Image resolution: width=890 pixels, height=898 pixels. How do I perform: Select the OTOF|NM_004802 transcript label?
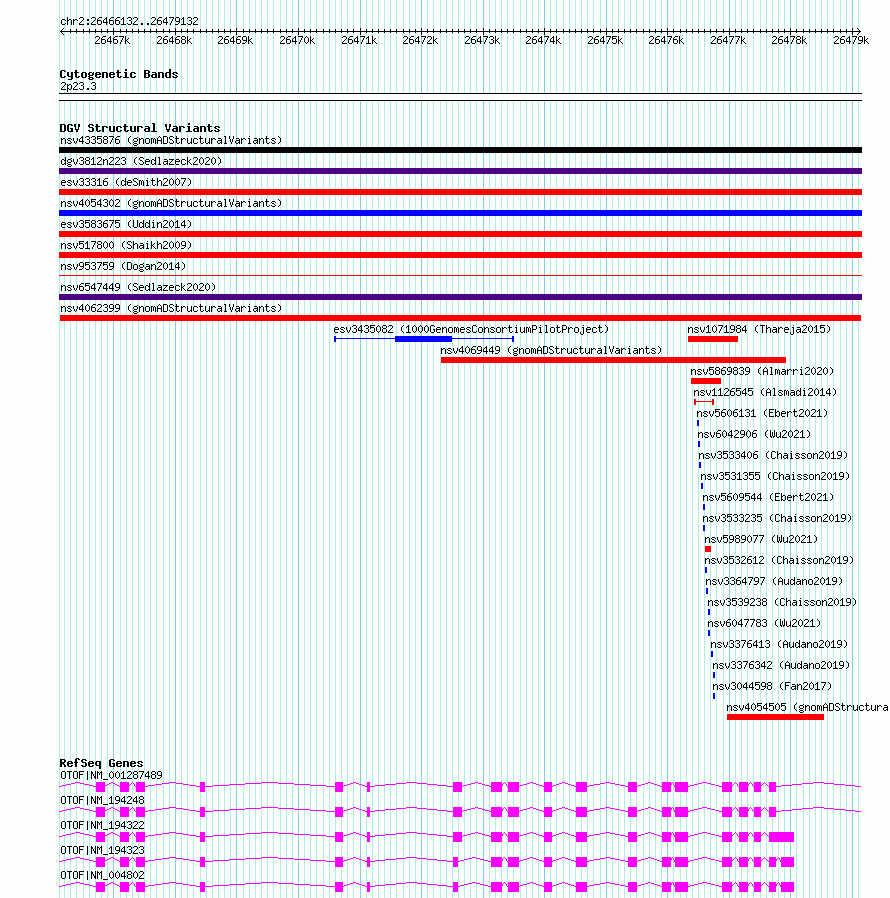click(x=102, y=875)
